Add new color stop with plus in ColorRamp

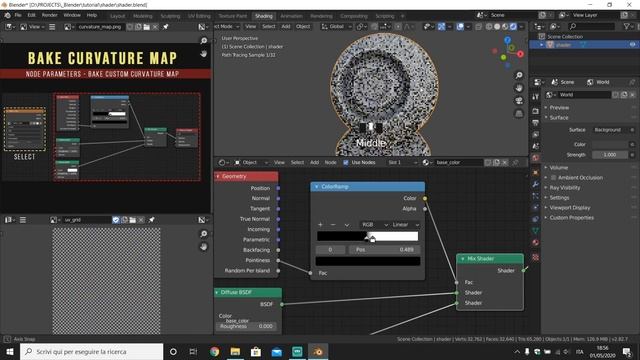320,224
